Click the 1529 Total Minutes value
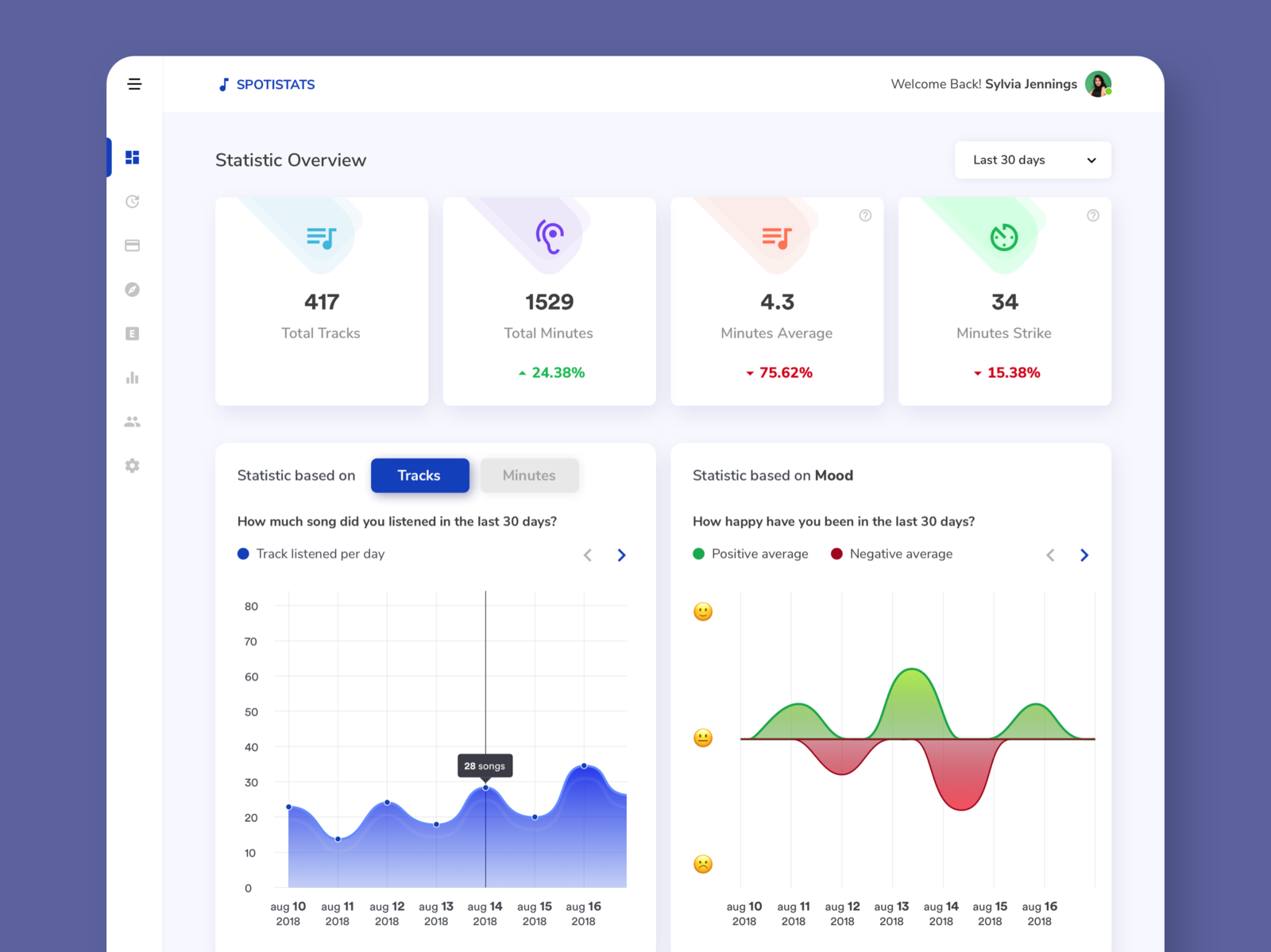The width and height of the screenshot is (1271, 952). 550,302
